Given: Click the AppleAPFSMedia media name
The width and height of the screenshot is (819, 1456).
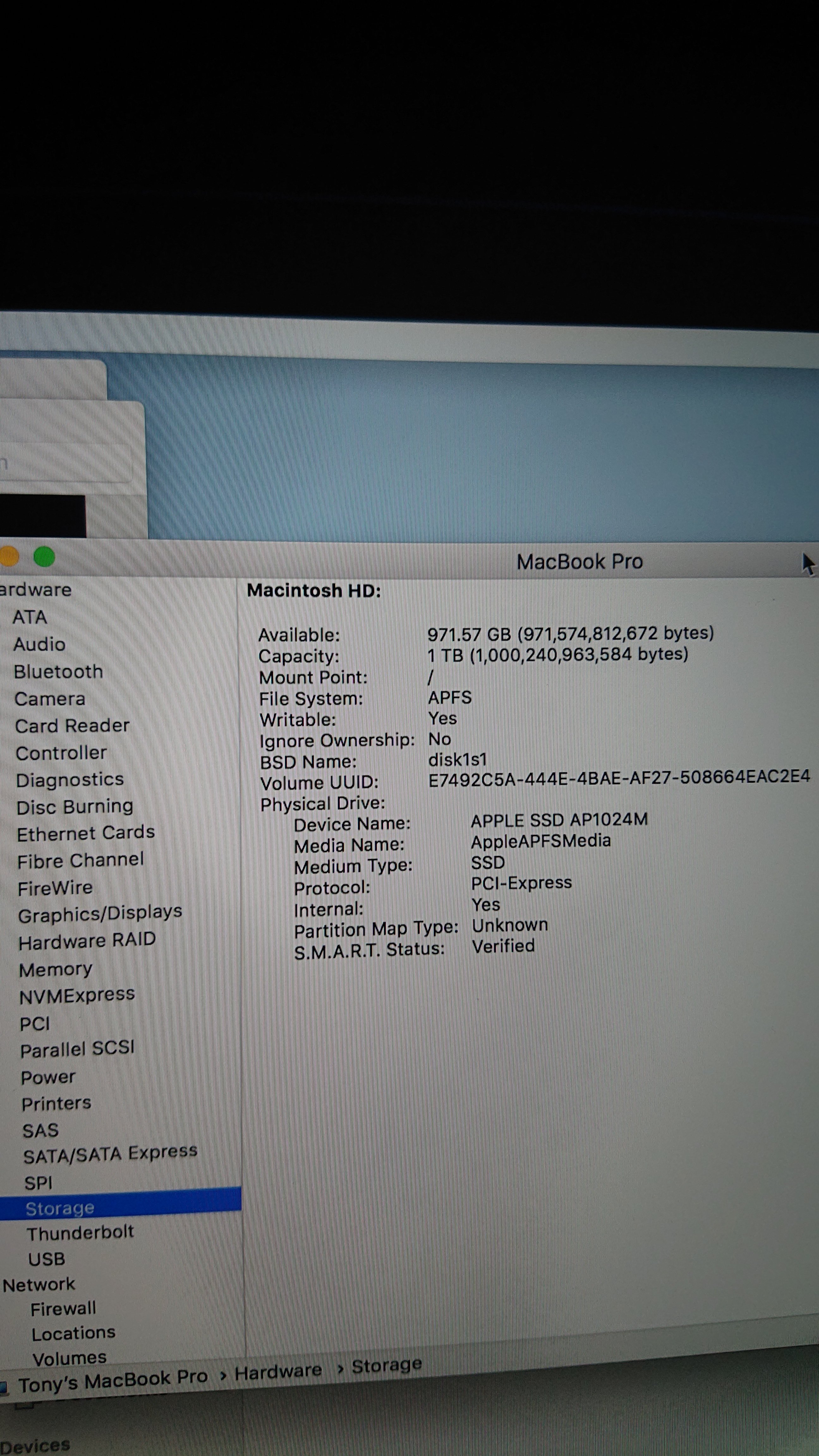Looking at the screenshot, I should (x=541, y=841).
